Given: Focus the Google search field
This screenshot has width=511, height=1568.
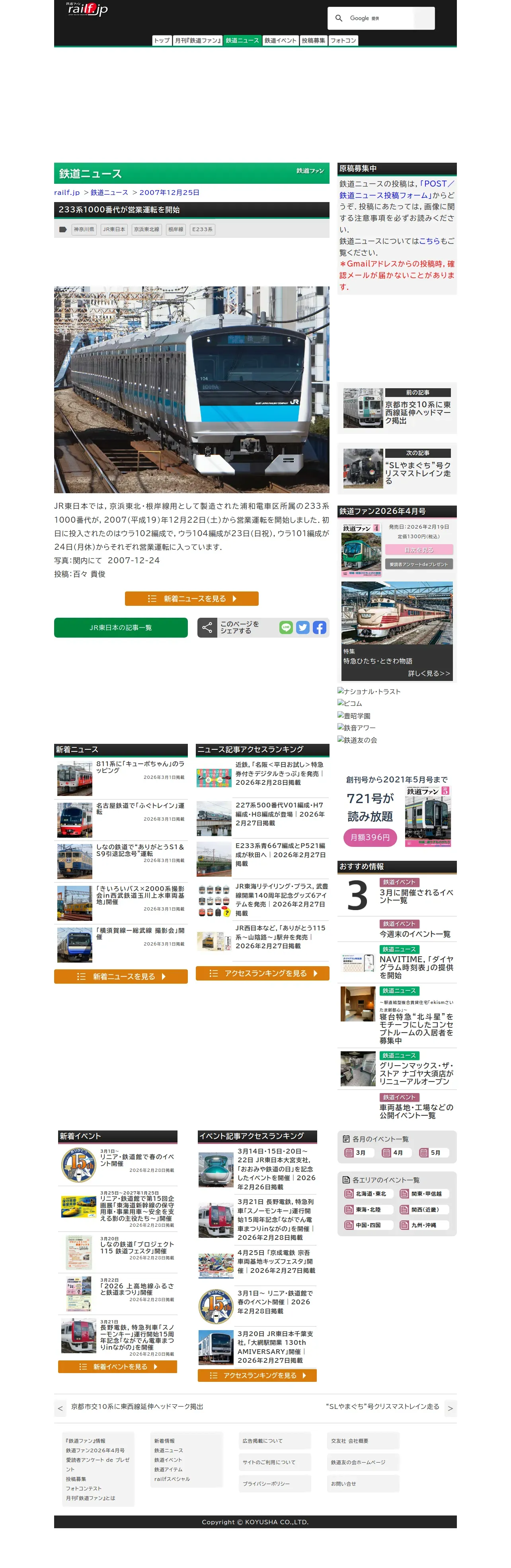Looking at the screenshot, I should [x=380, y=18].
